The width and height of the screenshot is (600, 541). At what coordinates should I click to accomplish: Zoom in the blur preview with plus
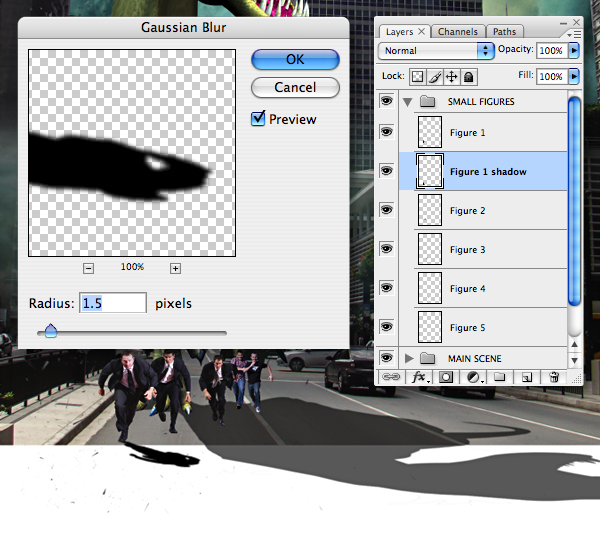pyautogui.click(x=175, y=268)
